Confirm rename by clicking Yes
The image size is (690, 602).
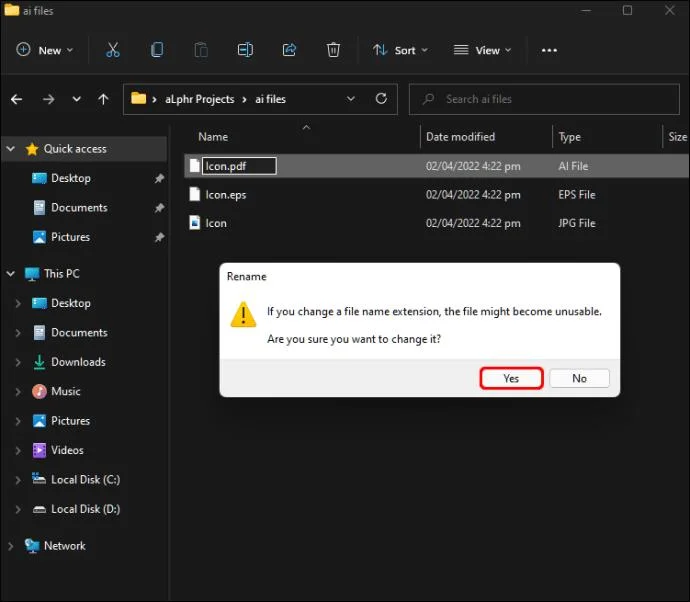(x=511, y=378)
